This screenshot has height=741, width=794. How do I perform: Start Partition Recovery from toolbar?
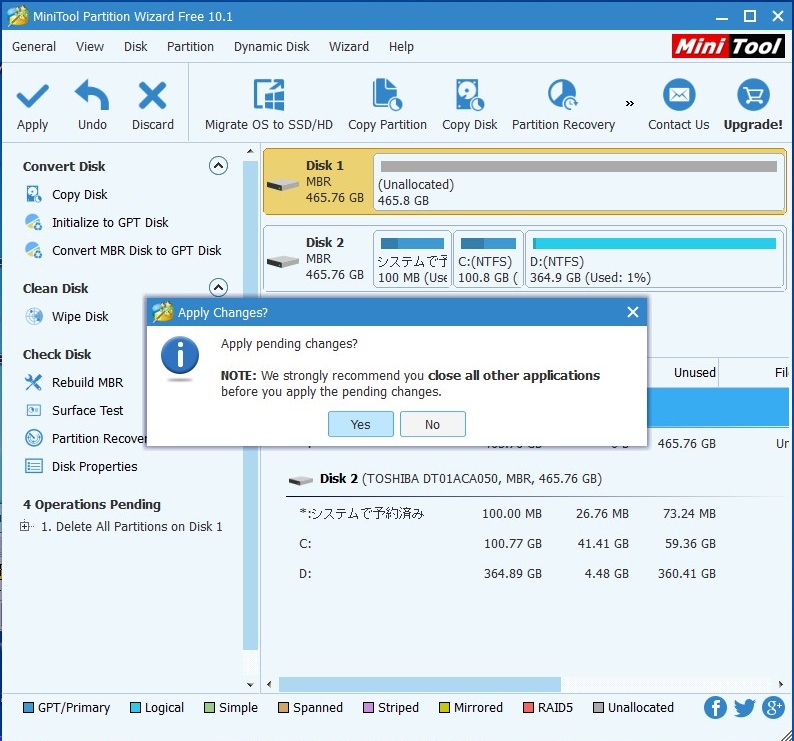(563, 104)
